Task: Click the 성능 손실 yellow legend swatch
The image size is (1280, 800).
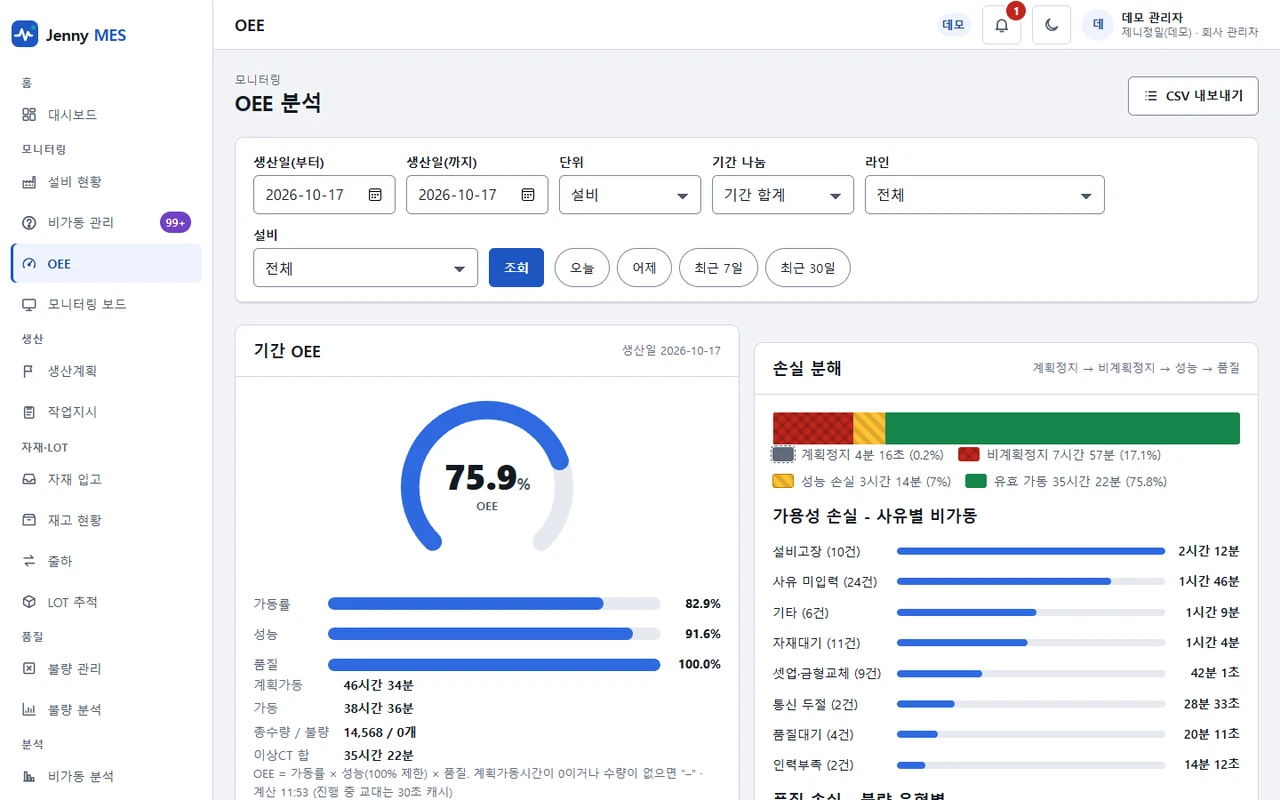Action: coord(783,481)
